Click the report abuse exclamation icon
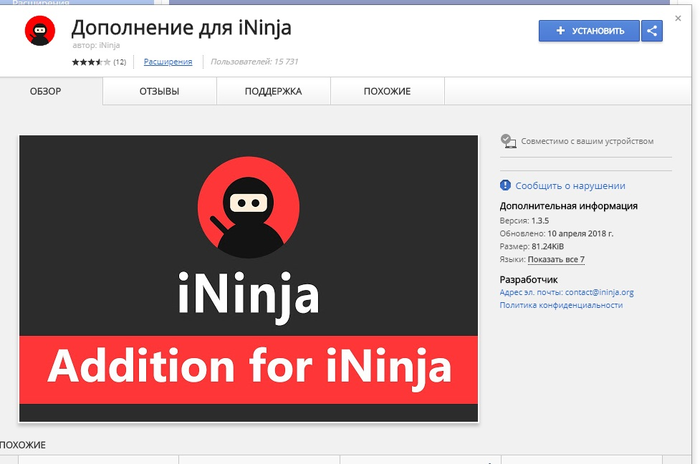The width and height of the screenshot is (700, 464). pyautogui.click(x=505, y=185)
